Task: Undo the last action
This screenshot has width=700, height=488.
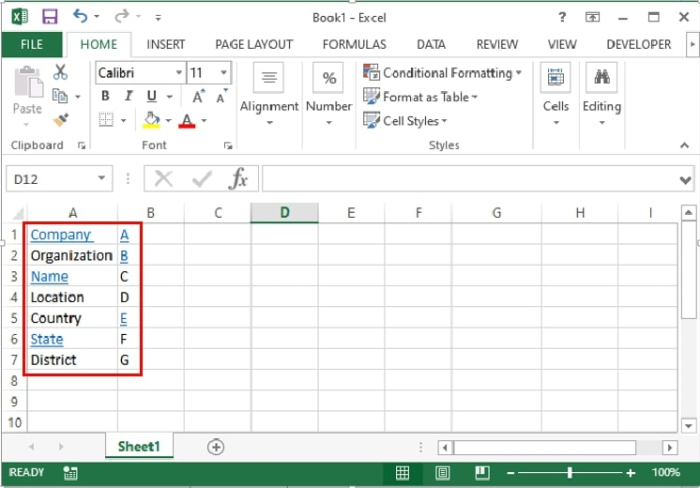Action: [x=80, y=17]
